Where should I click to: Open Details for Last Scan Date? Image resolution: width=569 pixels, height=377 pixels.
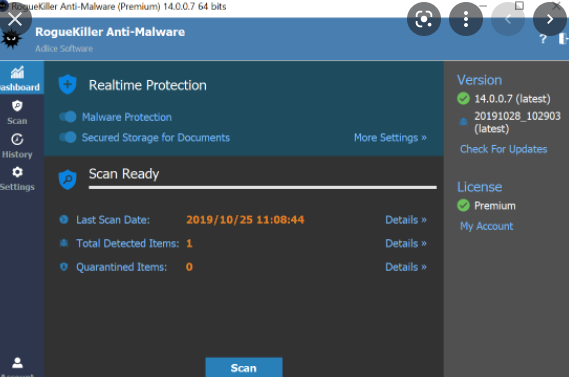coord(406,220)
